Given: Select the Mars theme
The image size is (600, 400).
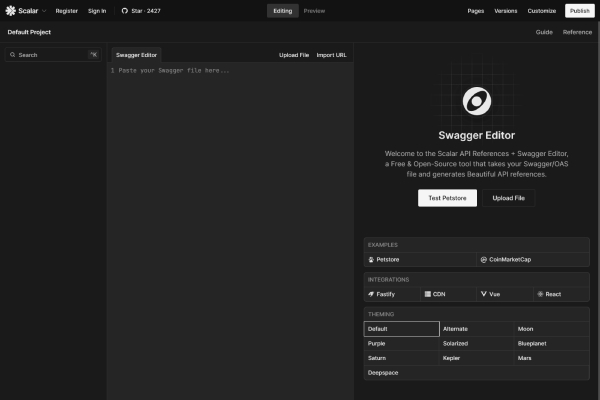Looking at the screenshot, I should (551, 358).
